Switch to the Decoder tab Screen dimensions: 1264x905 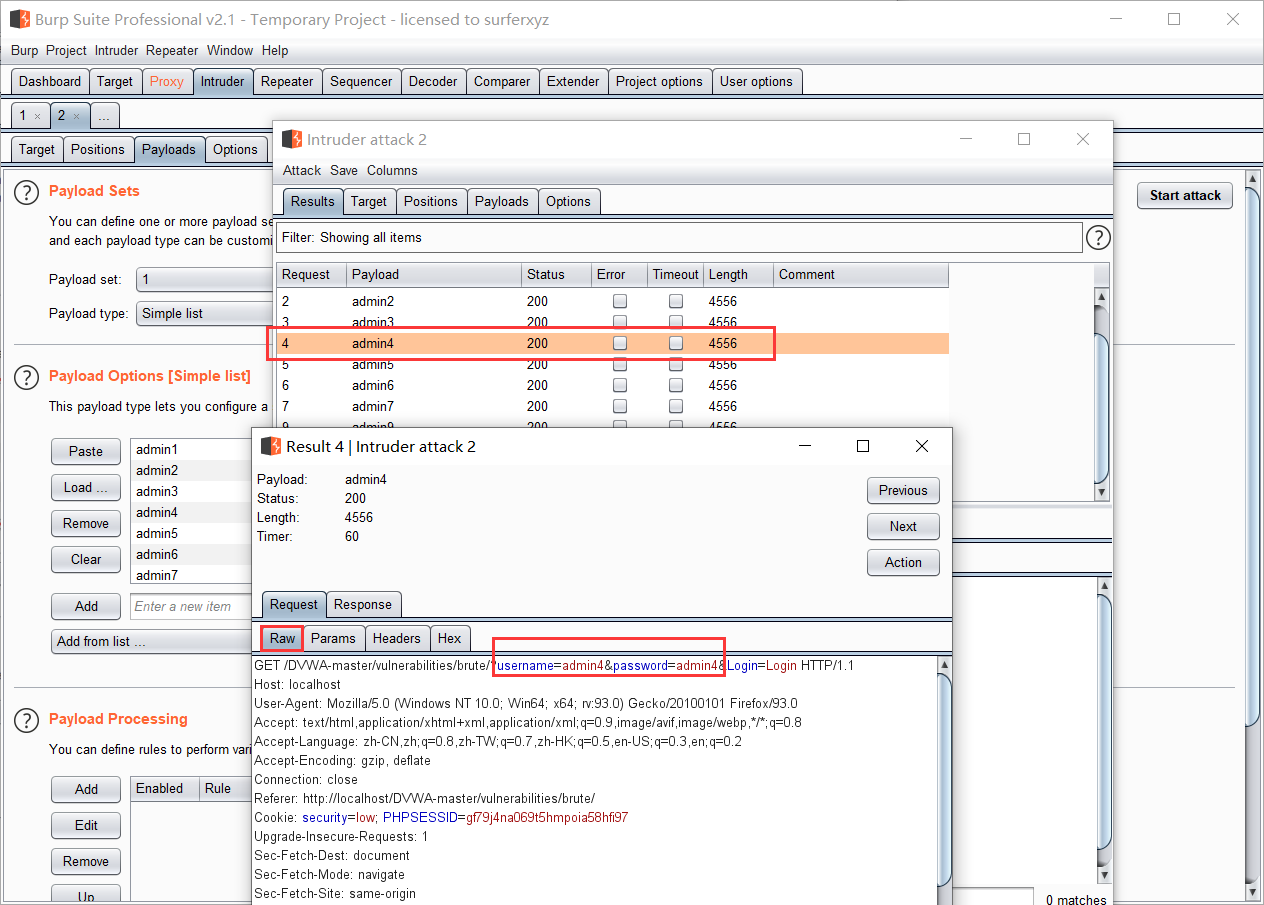(x=433, y=82)
